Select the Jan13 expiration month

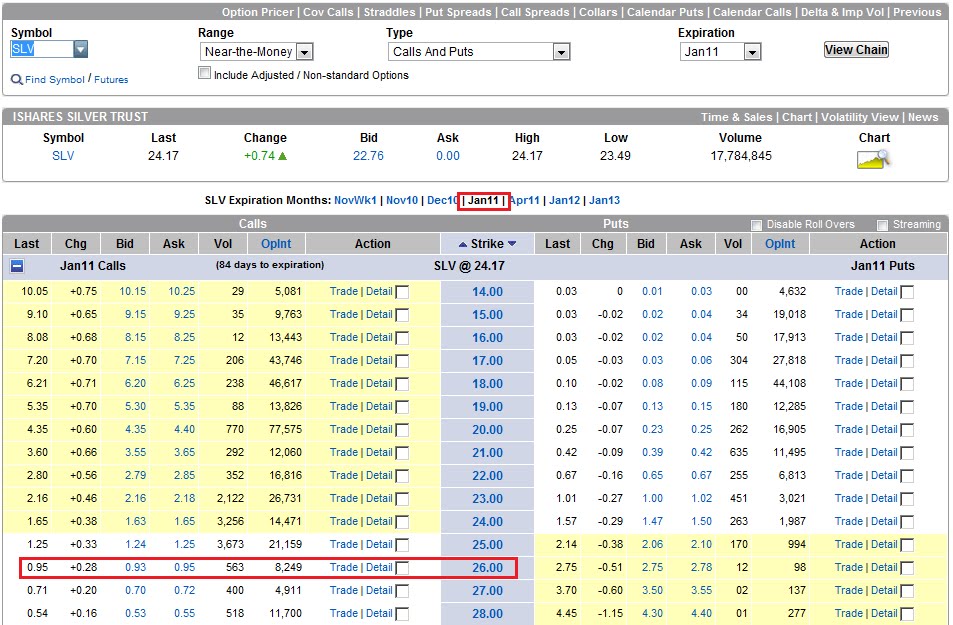coord(604,200)
